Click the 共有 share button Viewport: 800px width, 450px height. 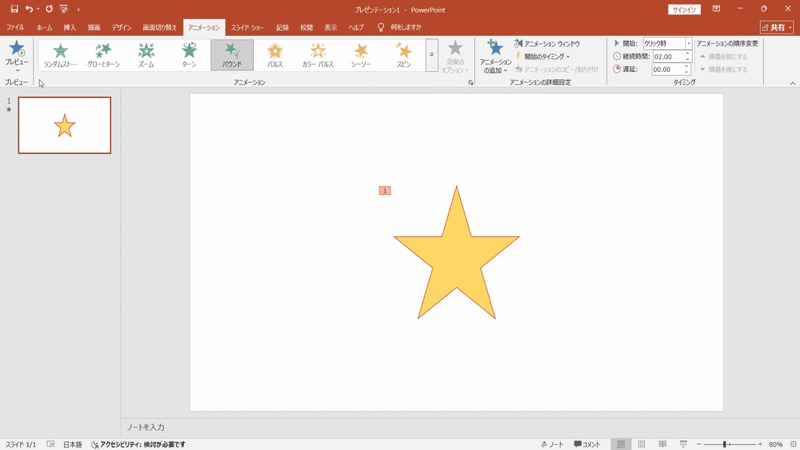tap(777, 28)
